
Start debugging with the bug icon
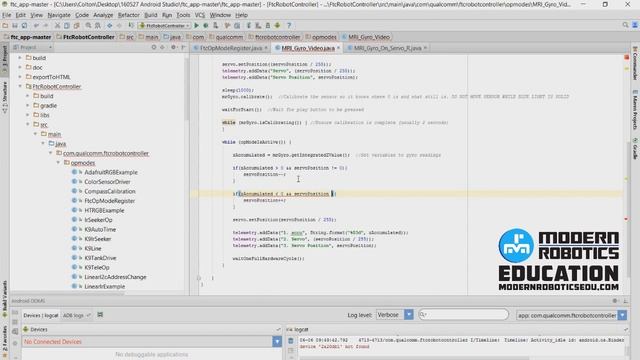(206, 25)
